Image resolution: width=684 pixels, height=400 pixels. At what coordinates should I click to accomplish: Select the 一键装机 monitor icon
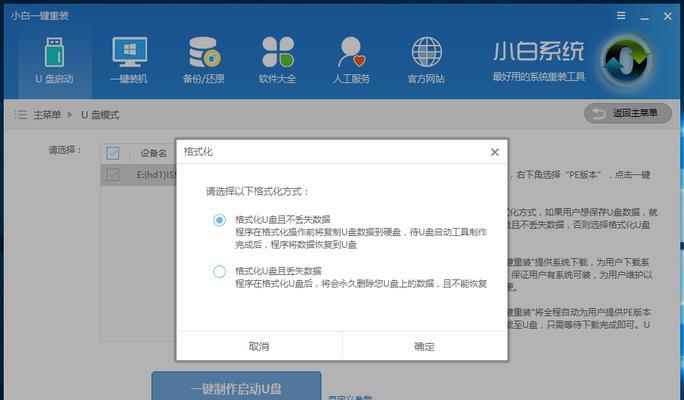tap(129, 52)
